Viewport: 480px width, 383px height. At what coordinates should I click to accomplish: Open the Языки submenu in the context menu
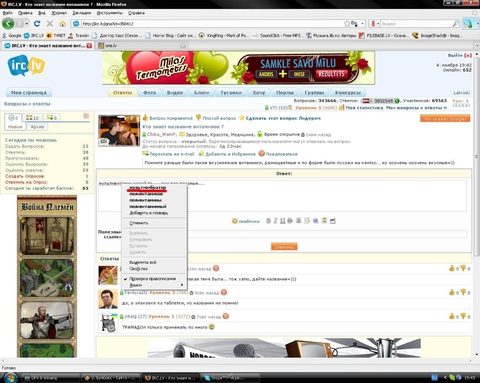154,285
